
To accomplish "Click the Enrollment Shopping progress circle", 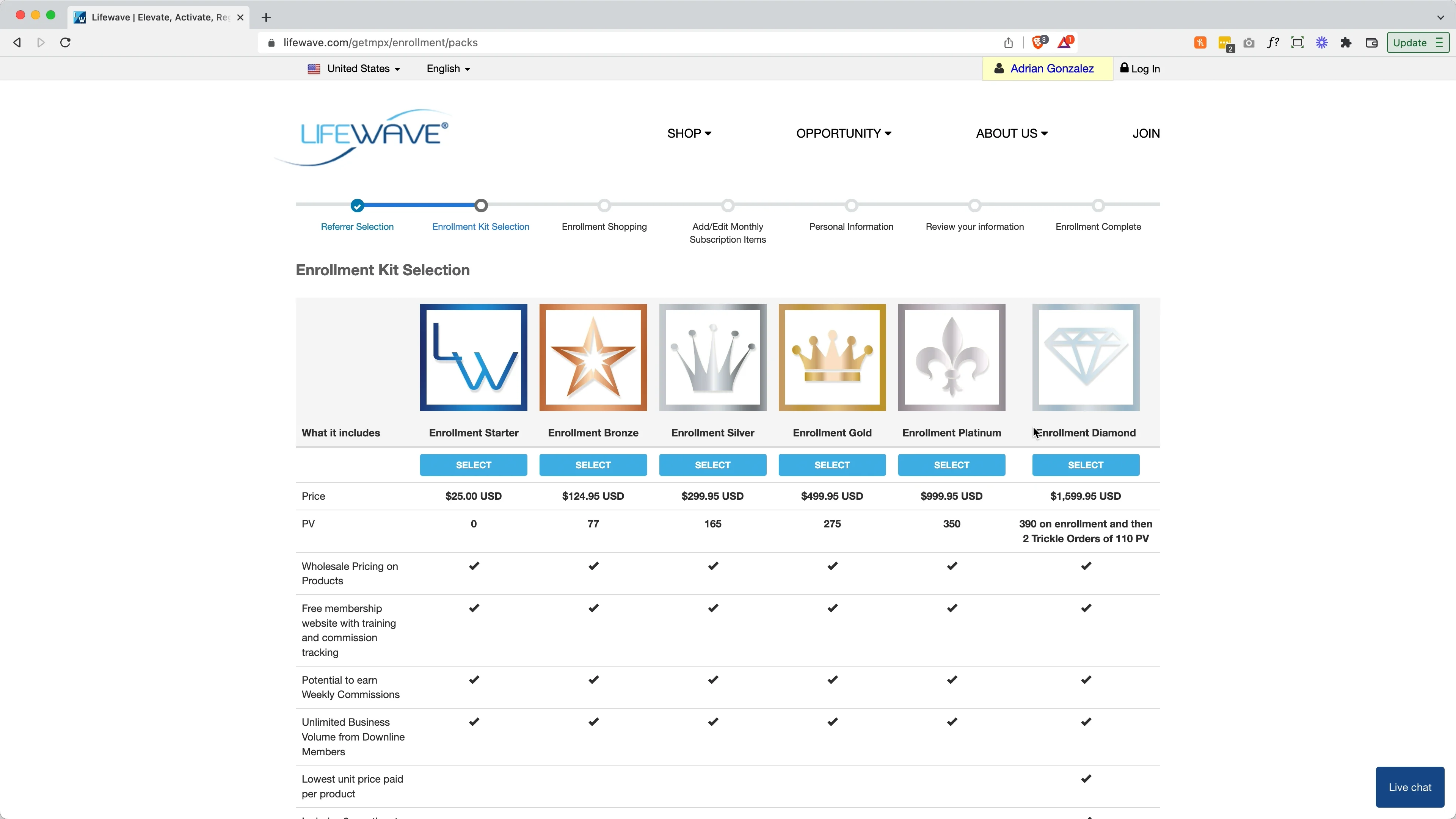I will pyautogui.click(x=604, y=206).
